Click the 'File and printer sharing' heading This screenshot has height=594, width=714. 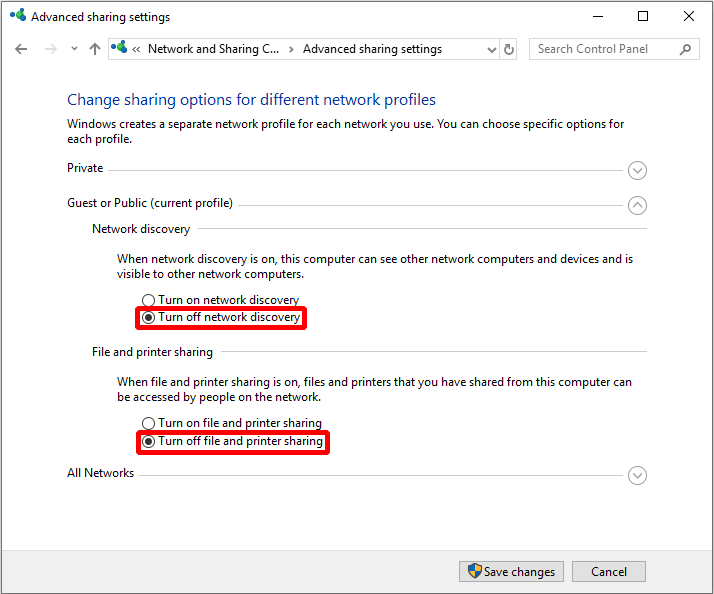pyautogui.click(x=152, y=352)
